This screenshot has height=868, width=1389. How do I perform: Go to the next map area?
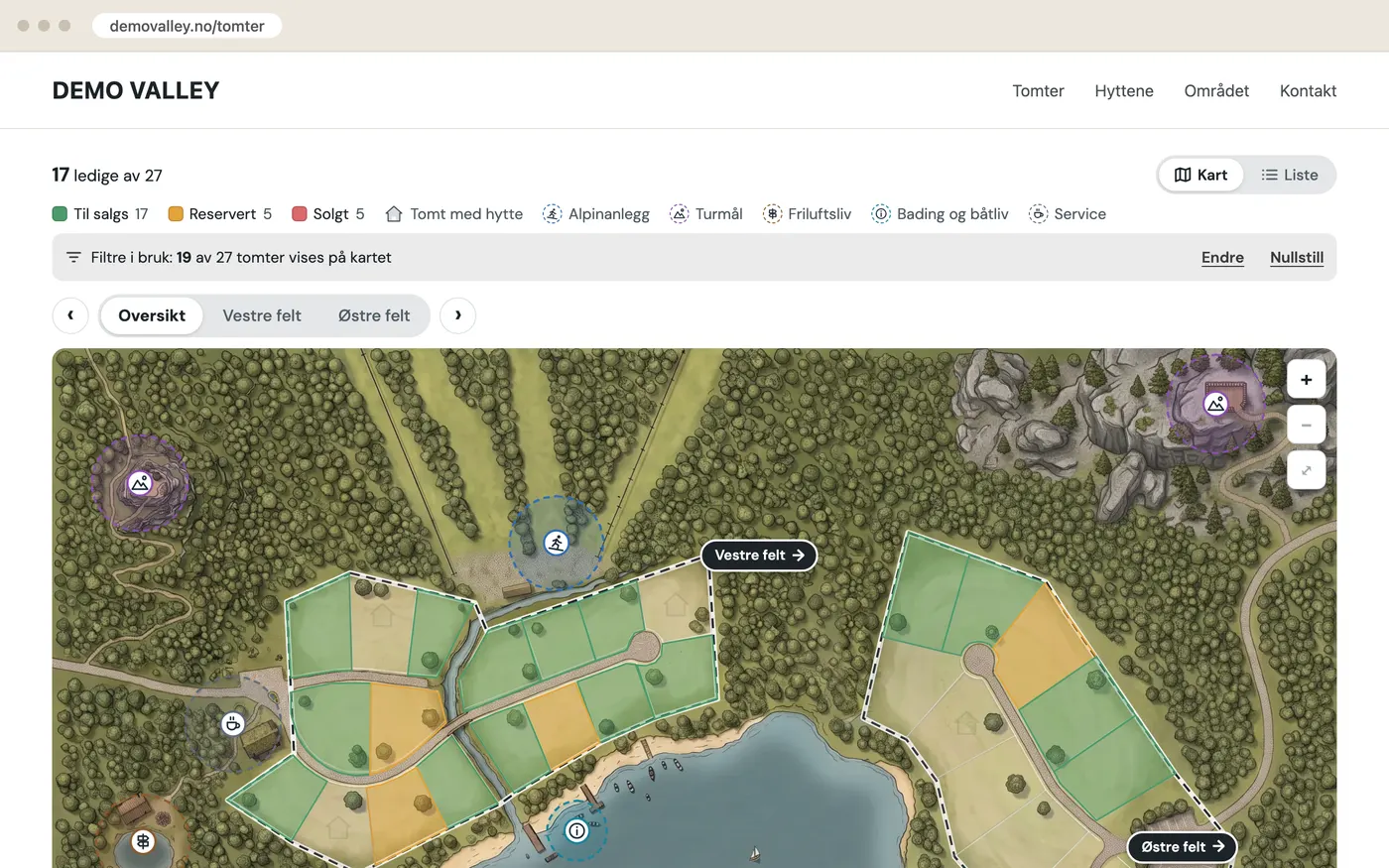(457, 315)
